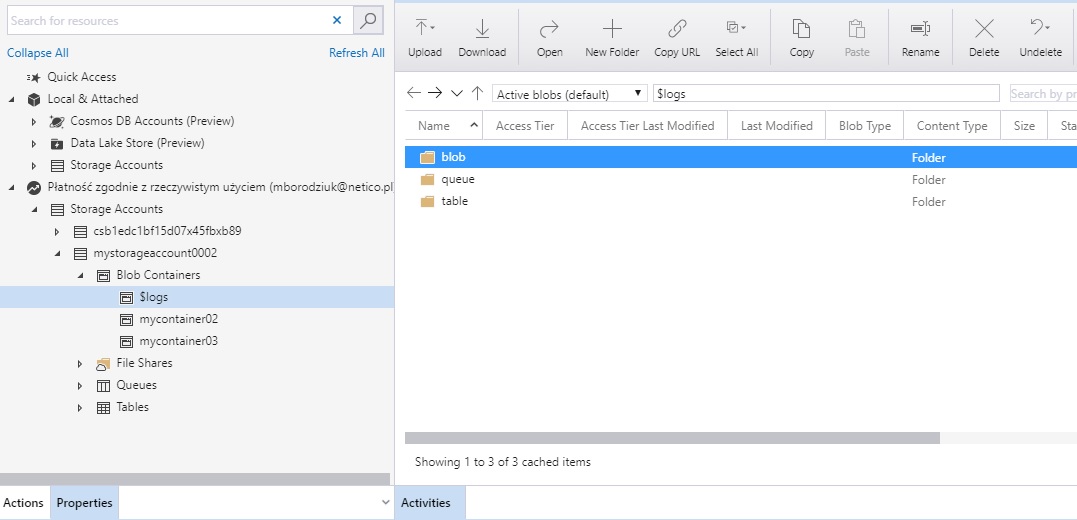1077x520 pixels.
Task: Click the Delete toolbar icon
Action: click(984, 29)
